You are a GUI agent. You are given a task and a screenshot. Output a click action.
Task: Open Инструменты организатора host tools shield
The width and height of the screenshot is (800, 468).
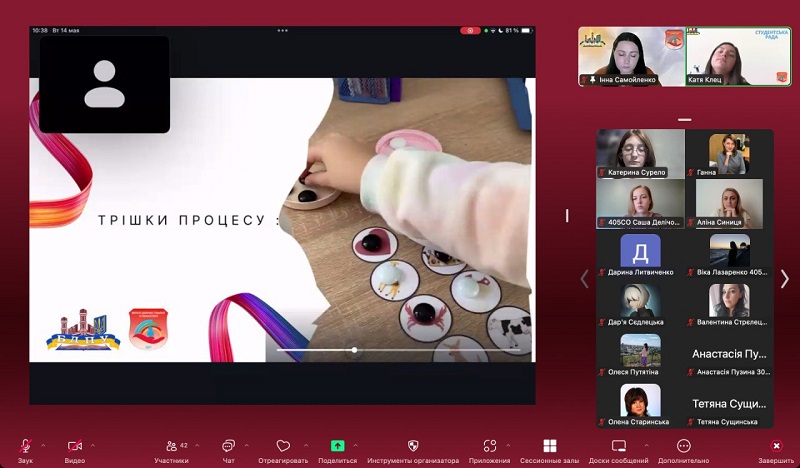click(x=413, y=446)
